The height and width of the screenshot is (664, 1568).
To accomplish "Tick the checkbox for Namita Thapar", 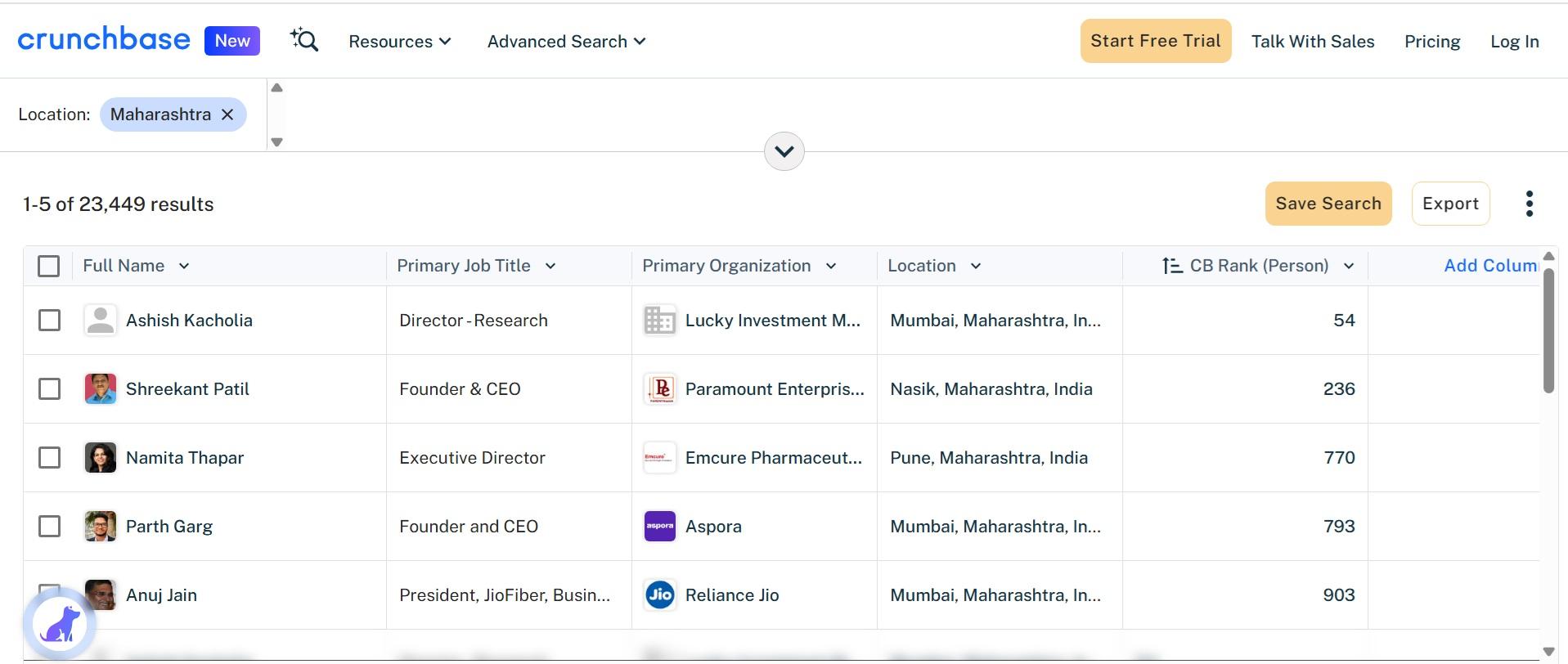I will point(50,458).
